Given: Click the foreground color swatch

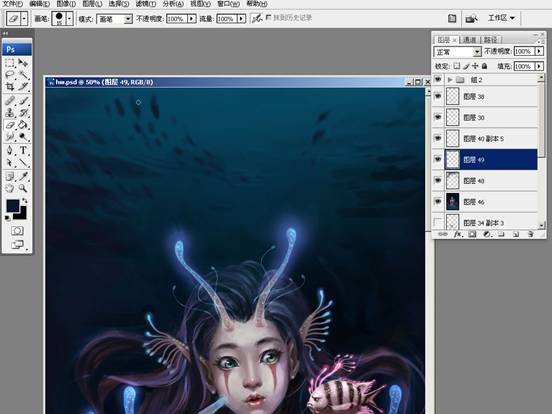Looking at the screenshot, I should (x=13, y=206).
